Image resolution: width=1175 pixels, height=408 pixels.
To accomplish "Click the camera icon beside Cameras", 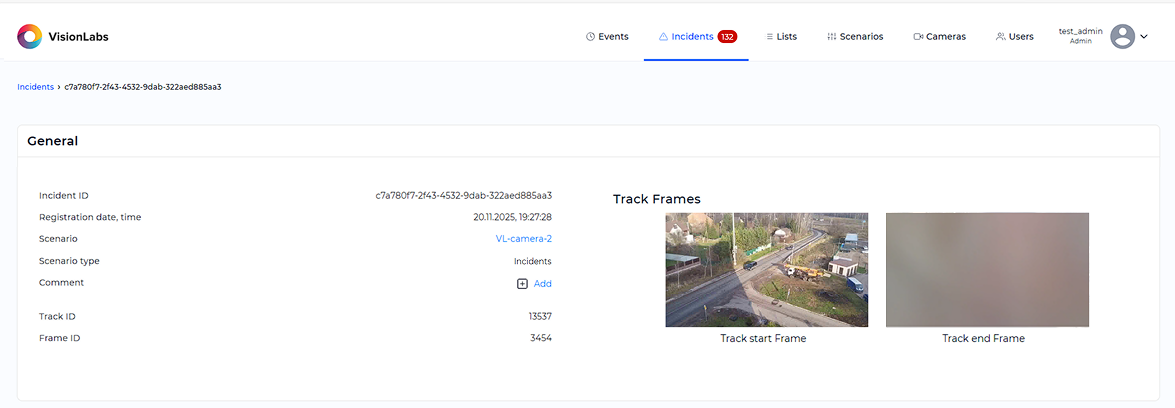I will pos(918,37).
